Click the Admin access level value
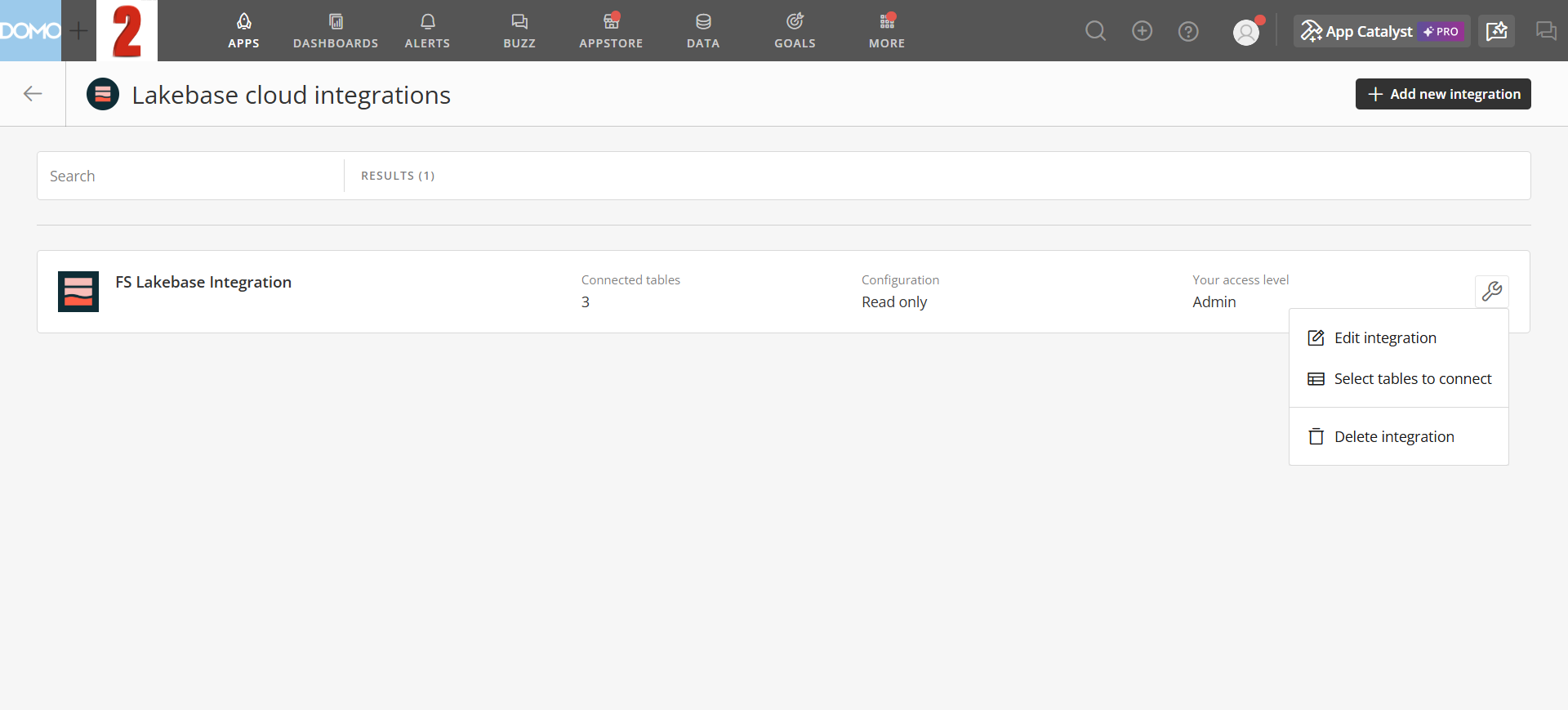 (1214, 302)
